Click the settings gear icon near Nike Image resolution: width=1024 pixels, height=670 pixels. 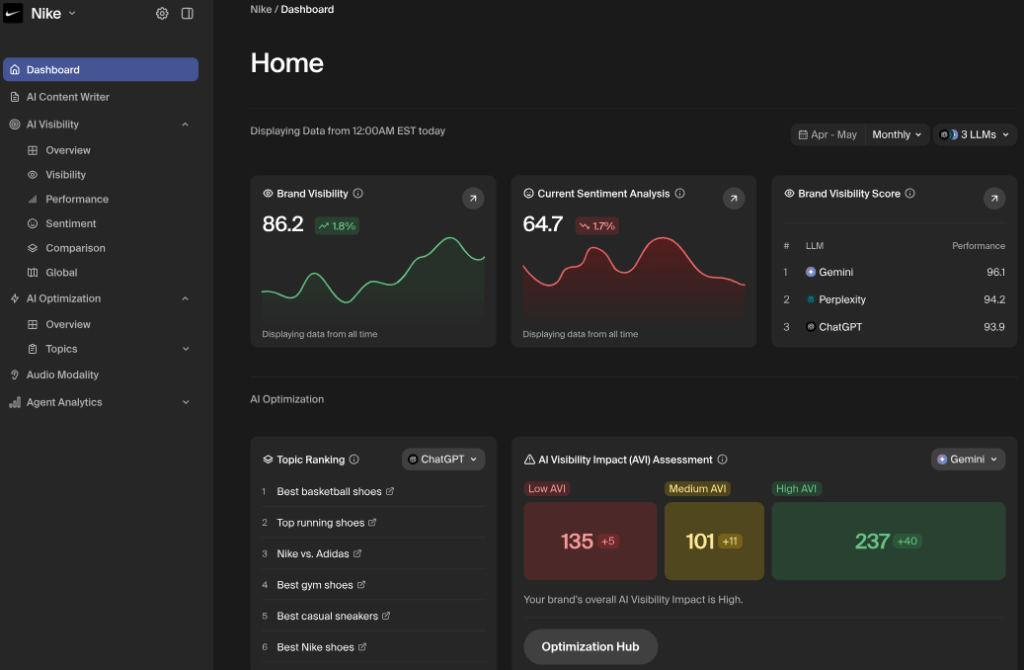click(162, 14)
